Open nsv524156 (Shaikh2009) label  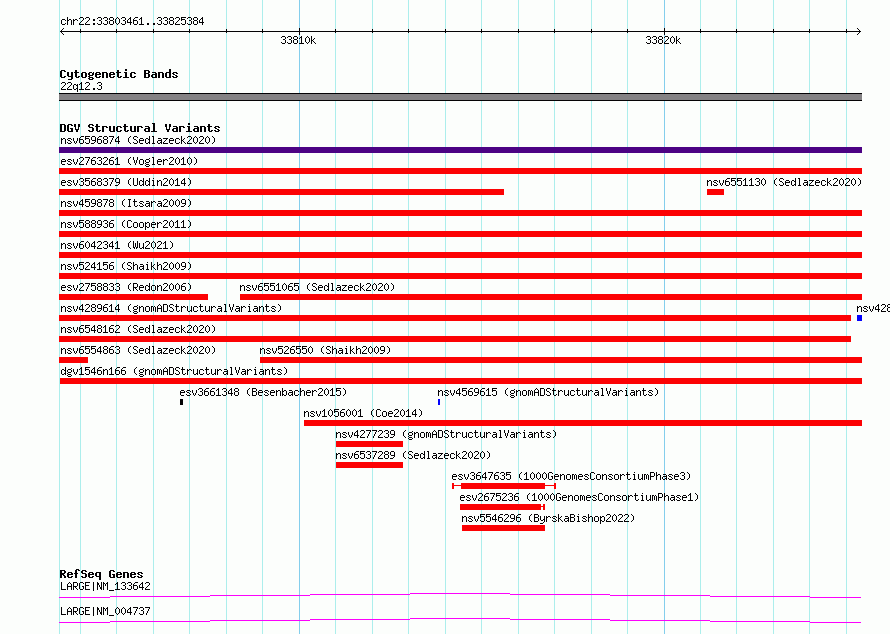coord(126,266)
